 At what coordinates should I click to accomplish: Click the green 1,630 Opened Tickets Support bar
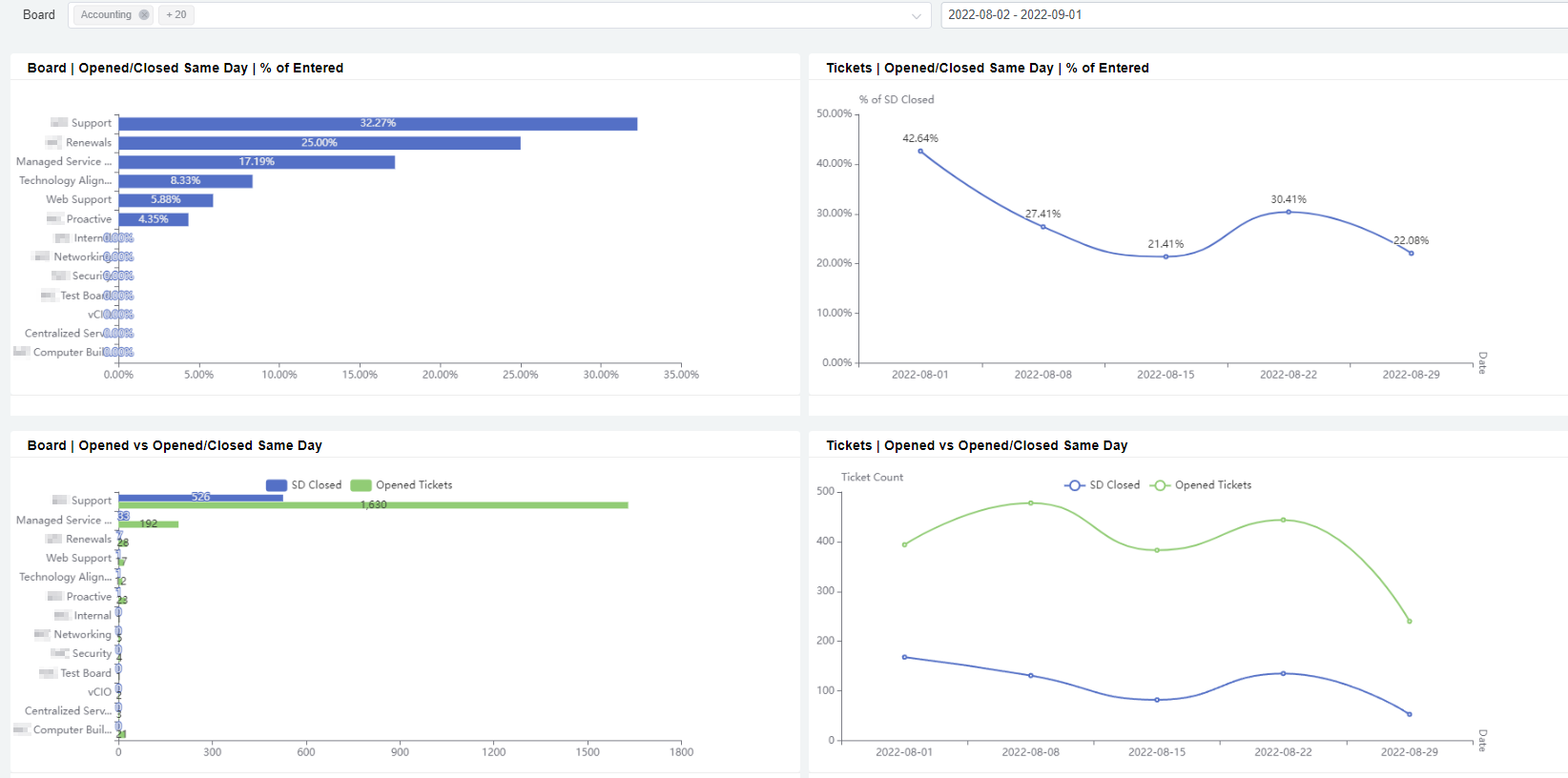(373, 505)
